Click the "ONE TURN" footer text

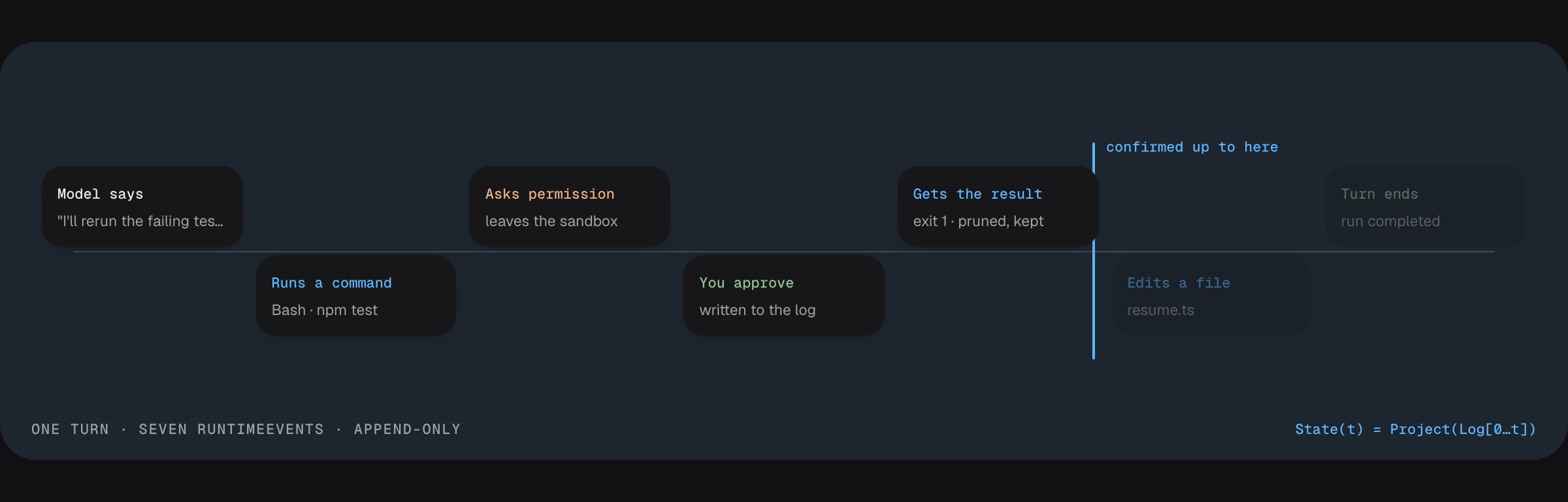(71, 429)
